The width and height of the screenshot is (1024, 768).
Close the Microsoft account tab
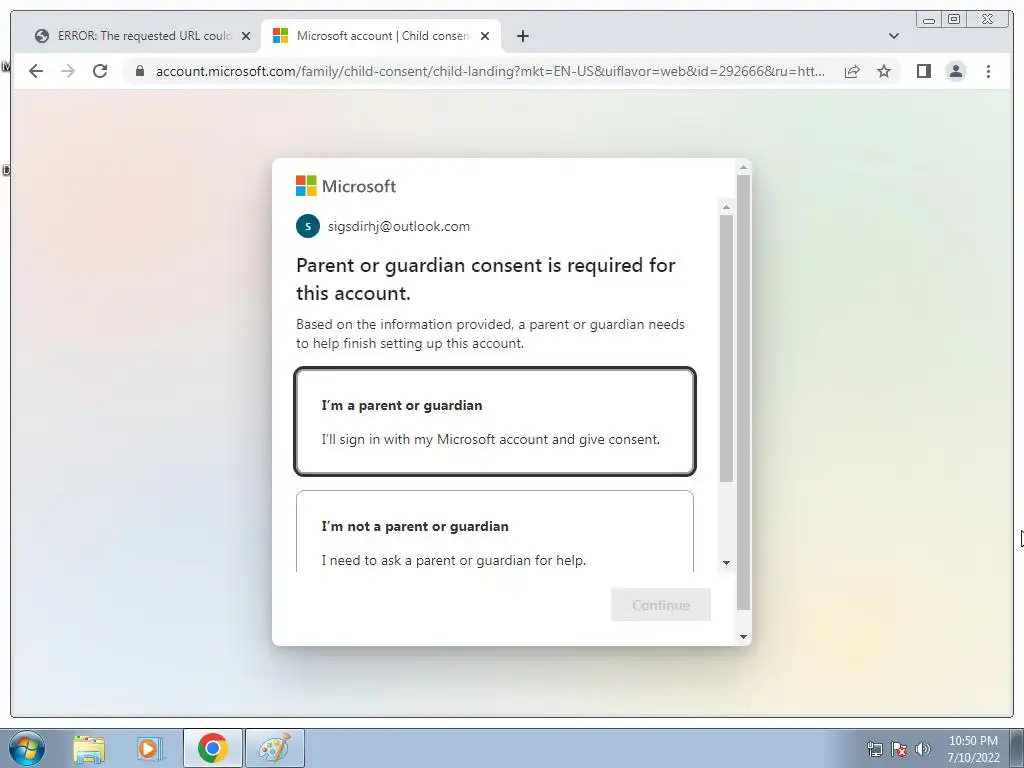pyautogui.click(x=485, y=36)
